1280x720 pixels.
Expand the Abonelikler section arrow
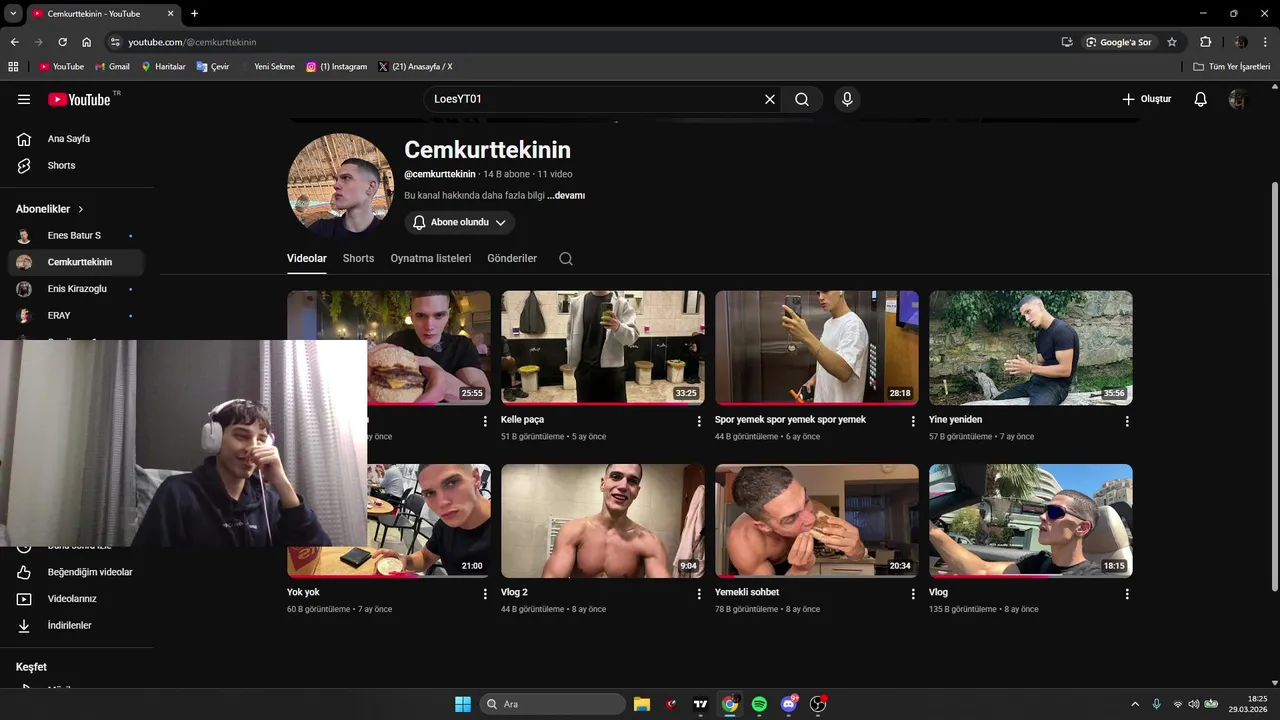tap(81, 209)
